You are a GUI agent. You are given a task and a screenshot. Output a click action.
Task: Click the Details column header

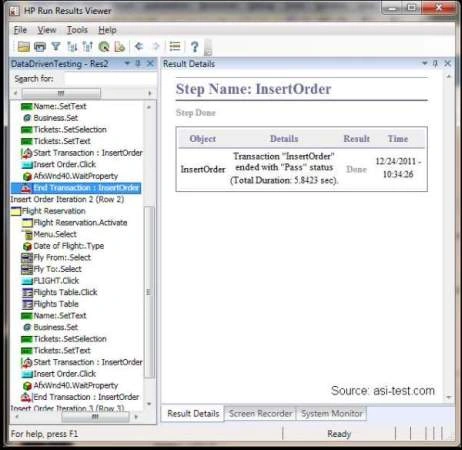[x=284, y=139]
